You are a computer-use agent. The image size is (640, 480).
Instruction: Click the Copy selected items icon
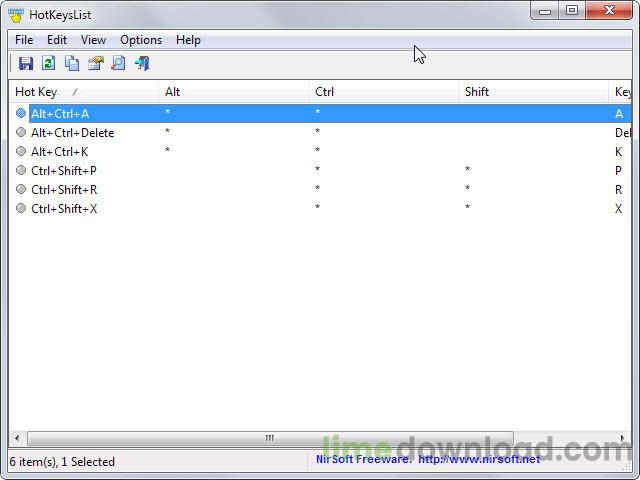(72, 63)
